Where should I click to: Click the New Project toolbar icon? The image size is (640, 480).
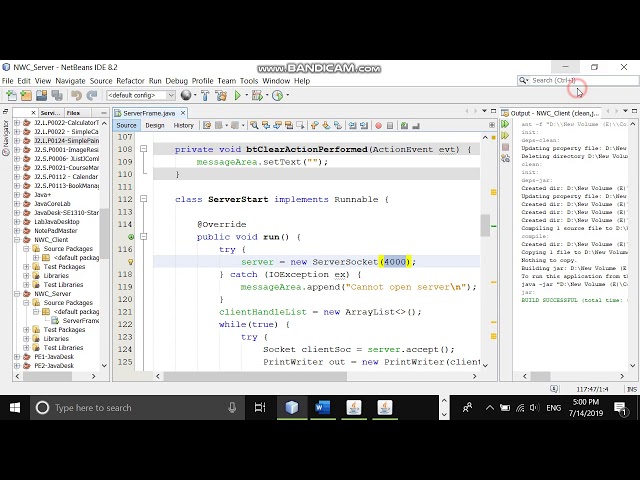click(x=26, y=96)
